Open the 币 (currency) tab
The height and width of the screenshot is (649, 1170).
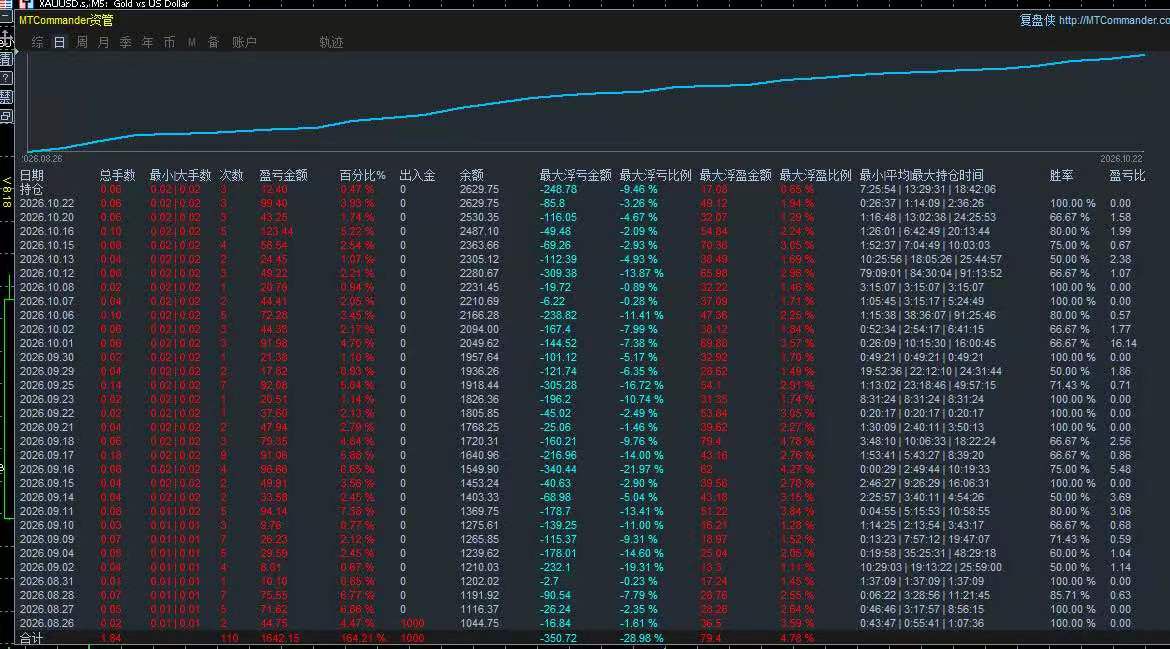169,43
